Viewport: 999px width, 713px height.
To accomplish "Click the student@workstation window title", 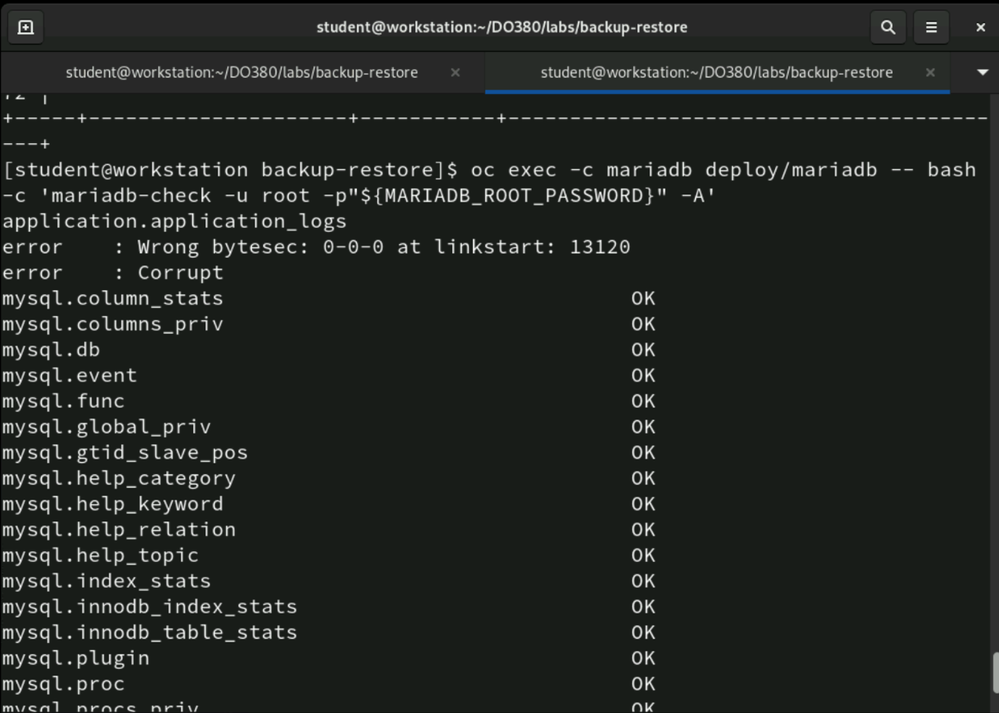I will coord(501,27).
